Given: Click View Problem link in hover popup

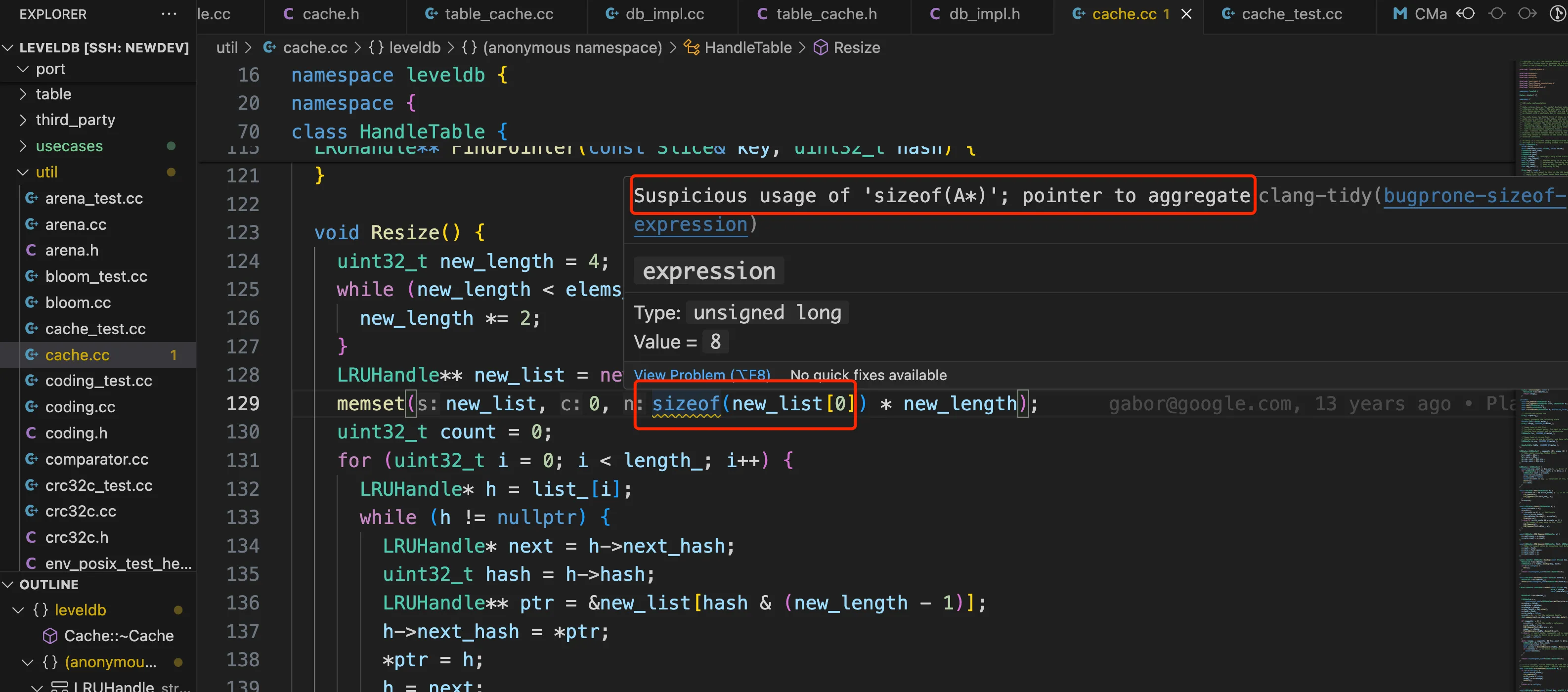Looking at the screenshot, I should point(701,375).
